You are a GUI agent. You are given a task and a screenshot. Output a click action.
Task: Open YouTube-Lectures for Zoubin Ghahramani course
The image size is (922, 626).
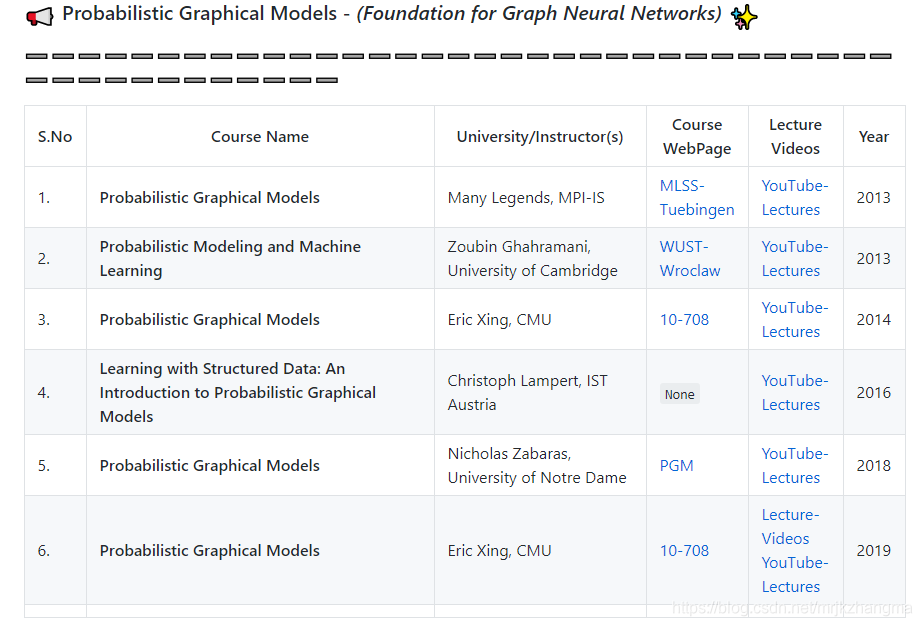point(795,259)
